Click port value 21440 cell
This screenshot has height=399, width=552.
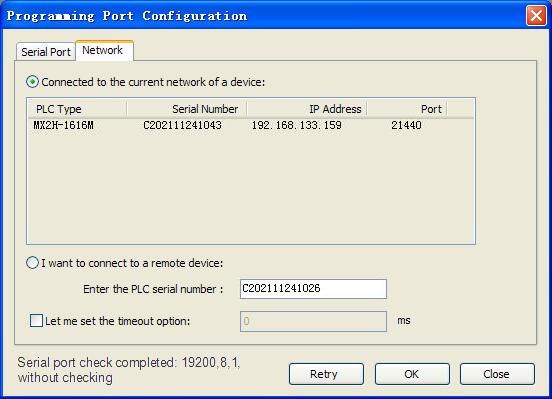coord(406,125)
